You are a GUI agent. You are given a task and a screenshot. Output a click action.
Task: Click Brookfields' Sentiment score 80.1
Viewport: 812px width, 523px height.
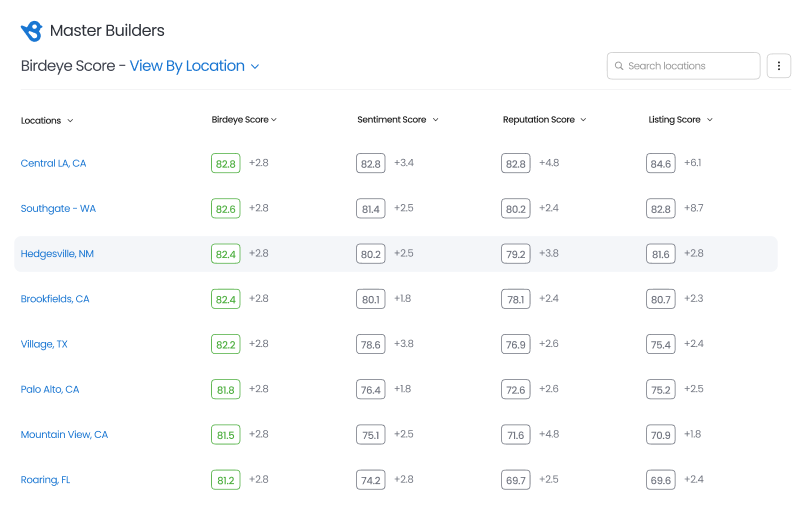click(x=371, y=299)
